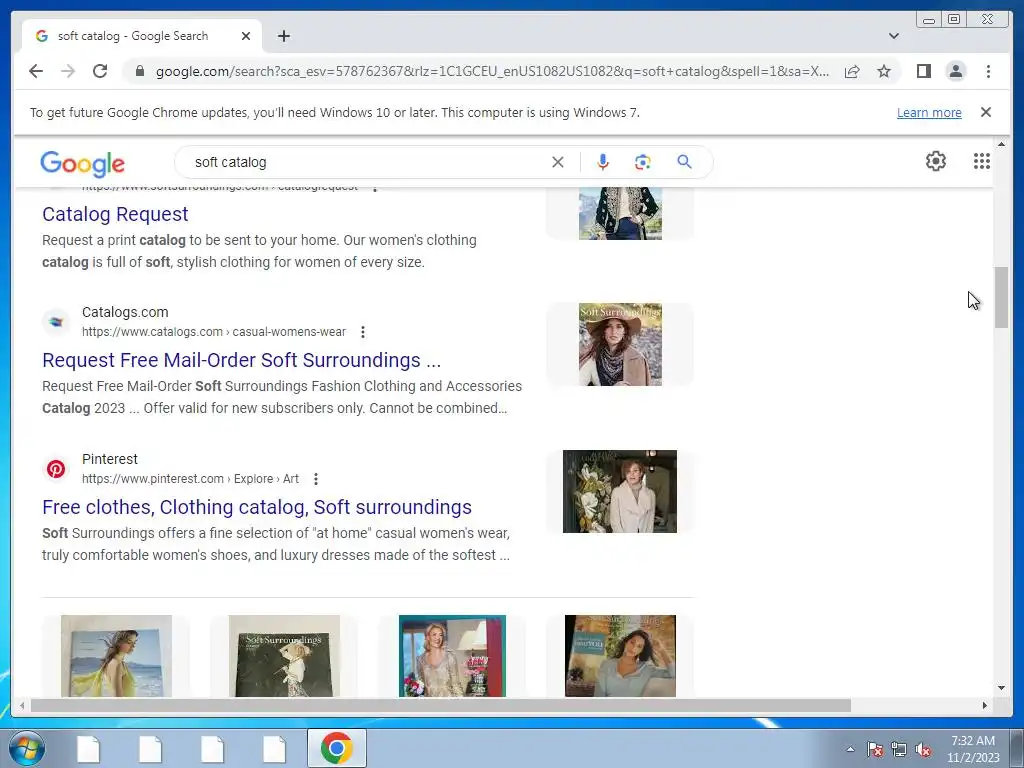The width and height of the screenshot is (1024, 768).
Task: Open Catalog Request result thumbnail
Action: coord(620,214)
